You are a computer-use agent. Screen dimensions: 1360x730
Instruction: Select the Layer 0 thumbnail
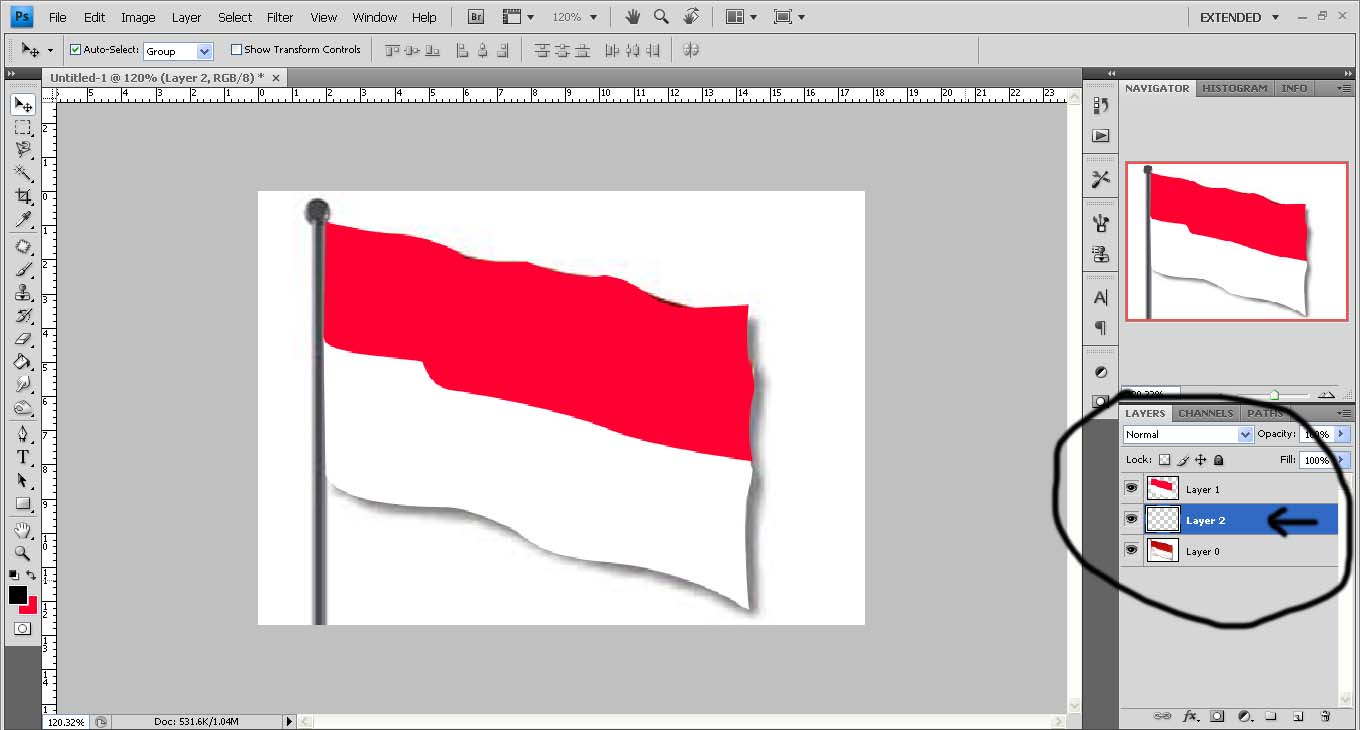pos(1162,551)
